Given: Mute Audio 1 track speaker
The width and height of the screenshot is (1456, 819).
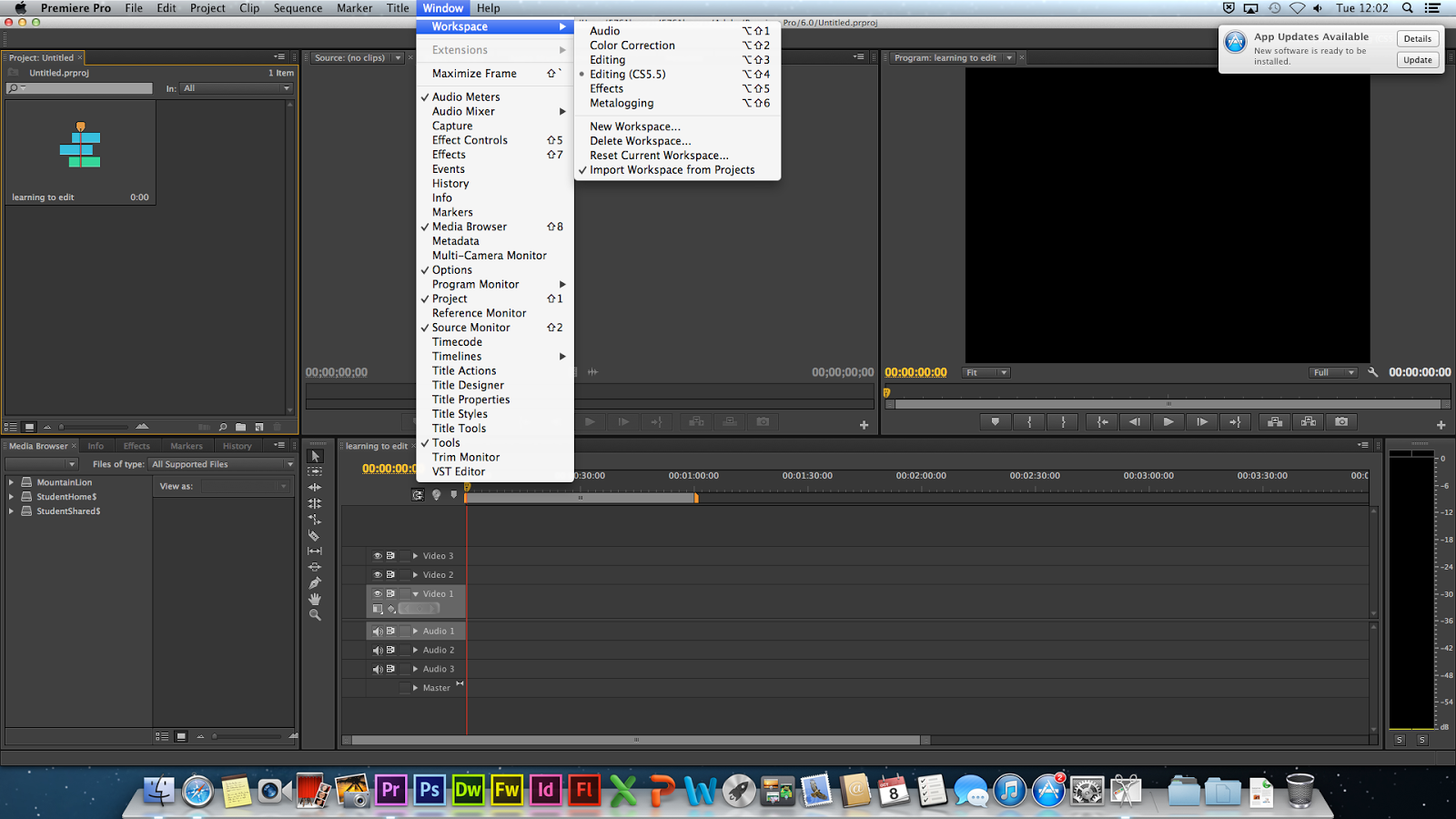Looking at the screenshot, I should click(378, 632).
